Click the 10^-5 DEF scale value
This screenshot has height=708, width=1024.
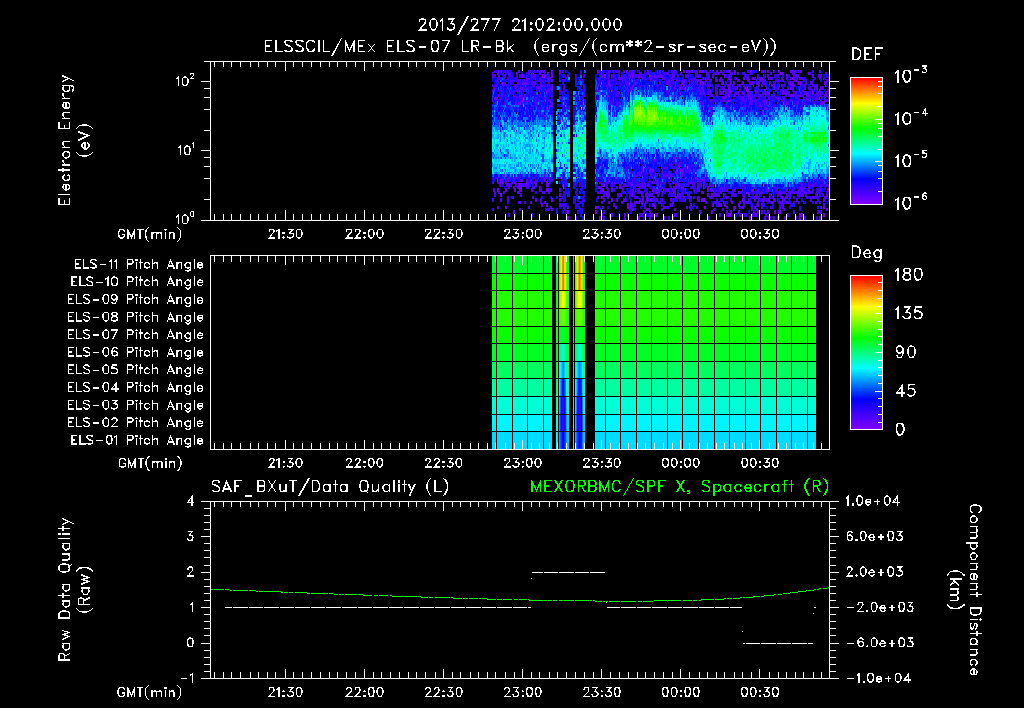click(x=910, y=160)
